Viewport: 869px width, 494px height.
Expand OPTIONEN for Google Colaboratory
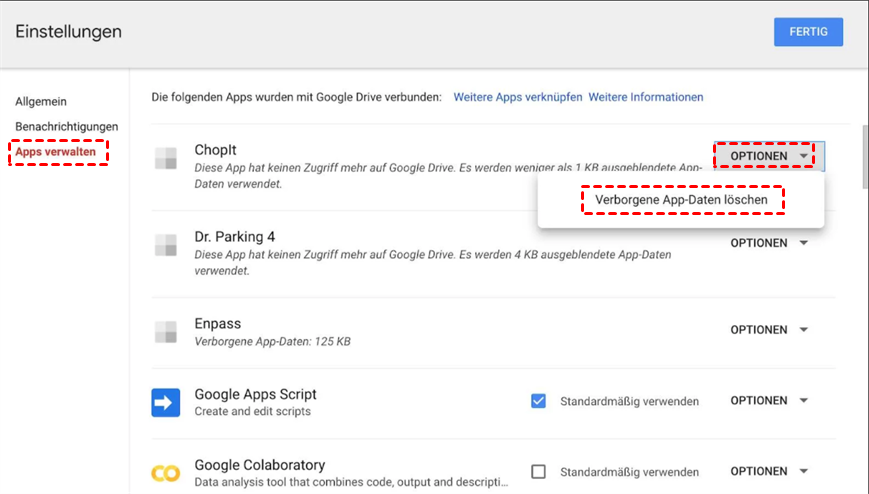click(768, 471)
